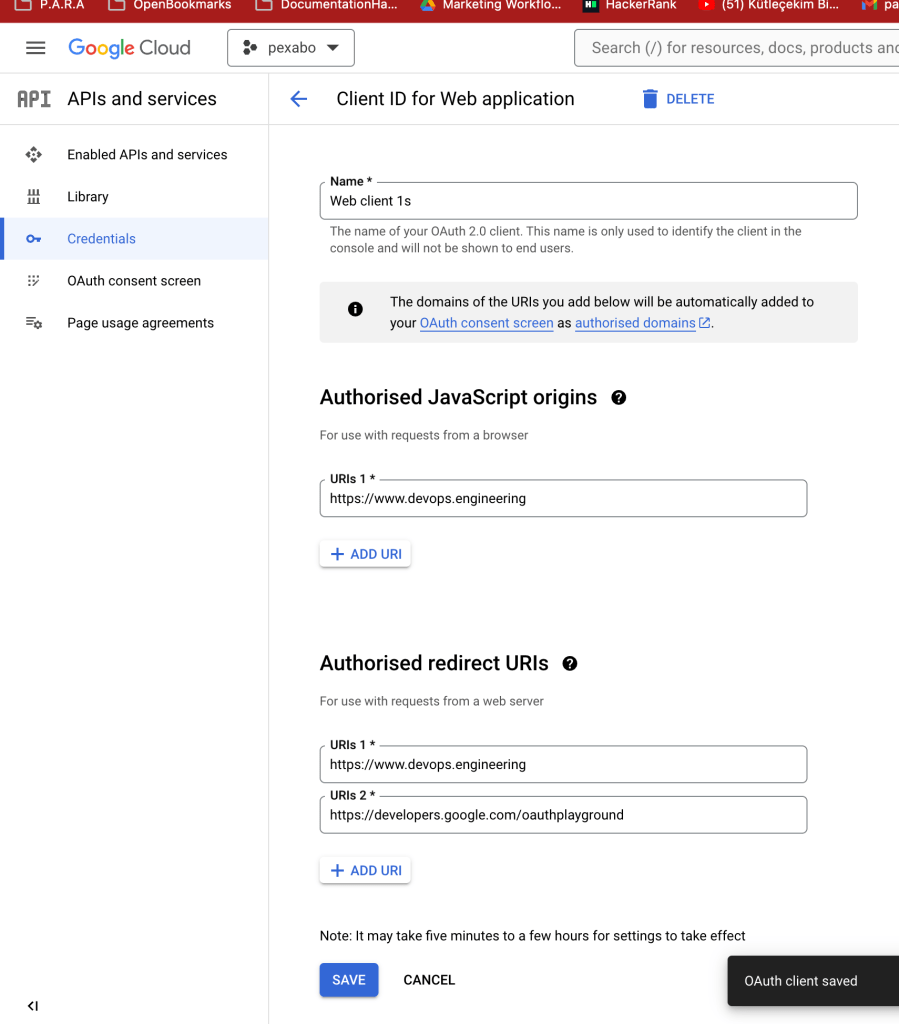Go to OAuth consent screen in the sidebar
The image size is (899, 1024).
134,281
